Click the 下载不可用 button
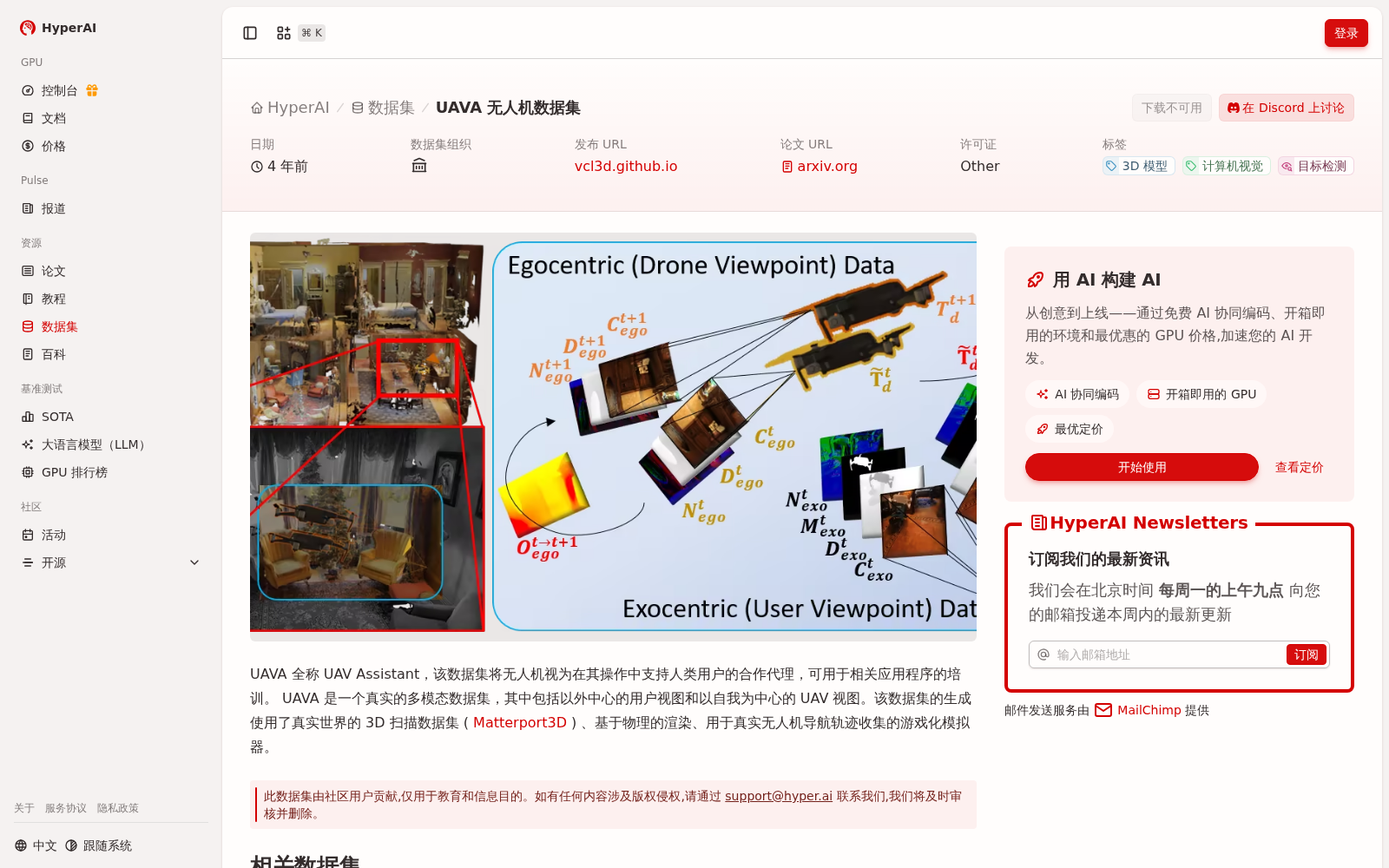Image resolution: width=1389 pixels, height=868 pixels. [x=1172, y=108]
